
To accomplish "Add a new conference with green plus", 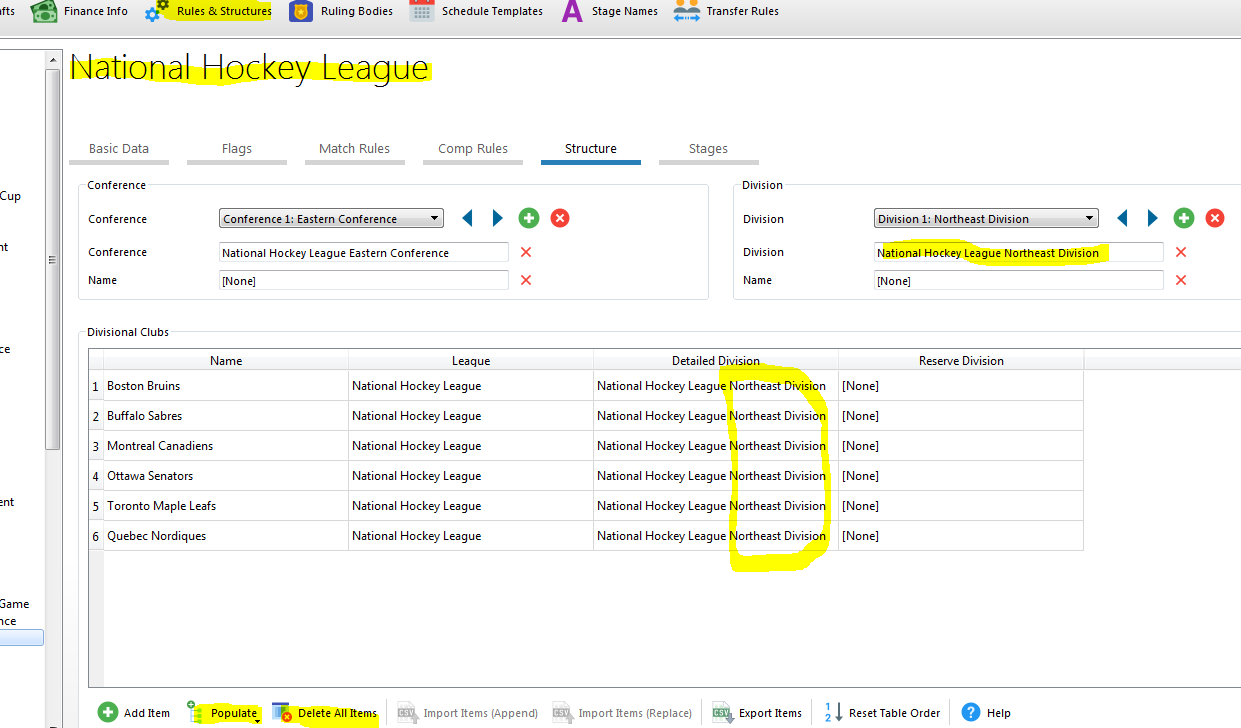I will [529, 218].
